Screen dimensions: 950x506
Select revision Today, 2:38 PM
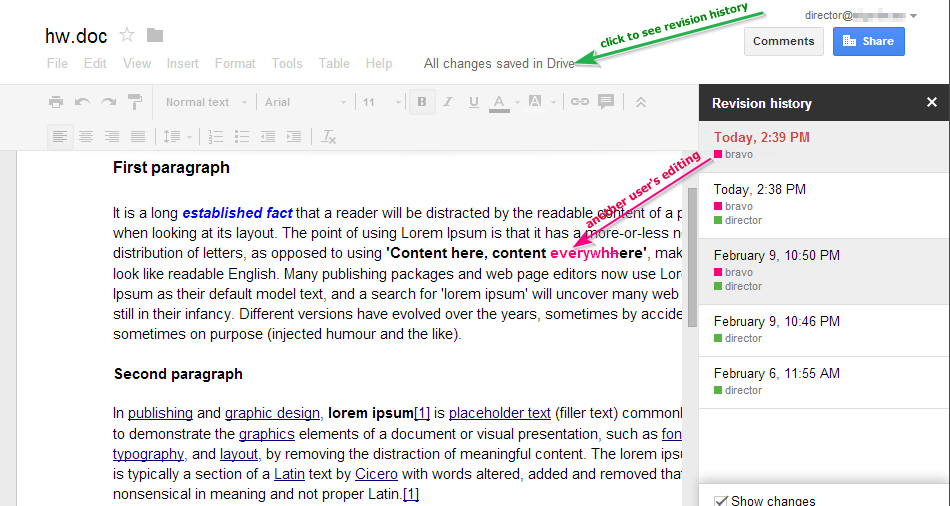pos(824,205)
